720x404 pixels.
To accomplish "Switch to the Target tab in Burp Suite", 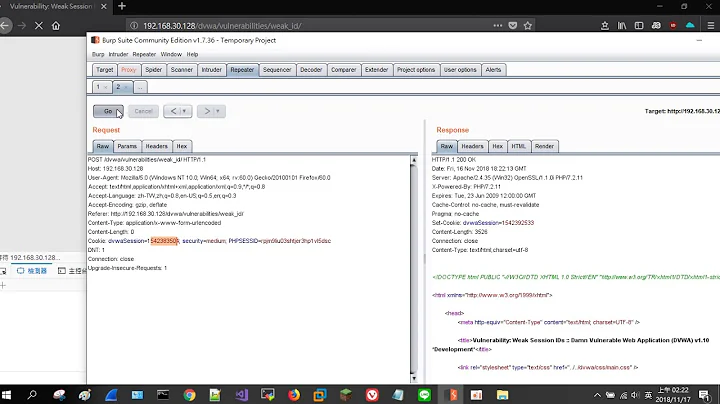I will pyautogui.click(x=105, y=70).
